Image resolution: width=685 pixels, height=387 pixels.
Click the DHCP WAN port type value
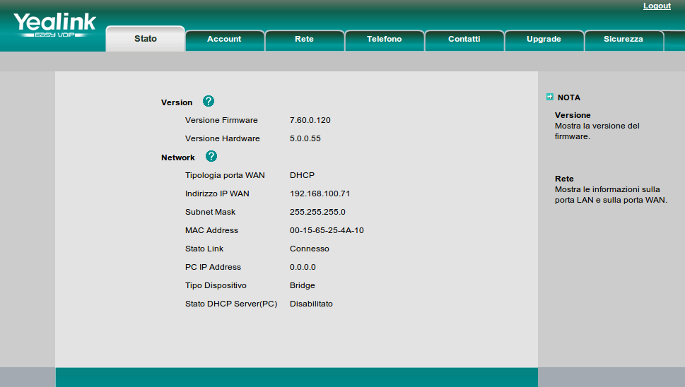[x=302, y=175]
